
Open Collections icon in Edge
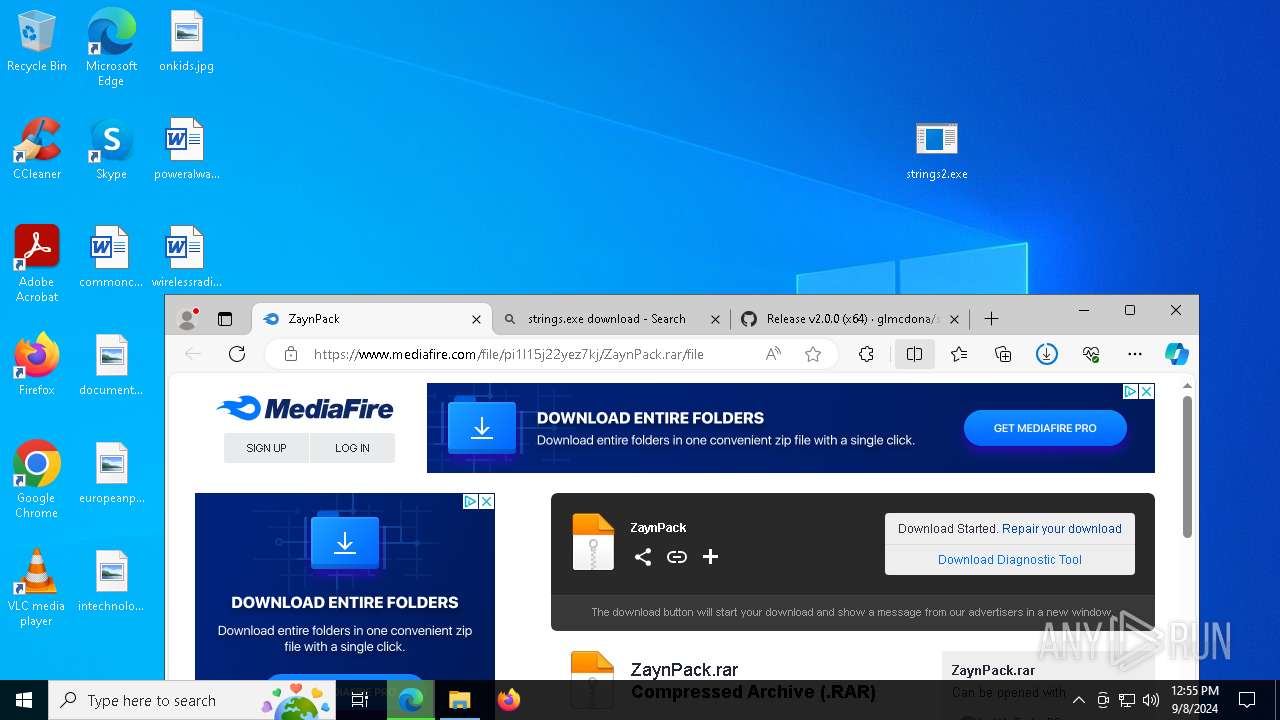click(1003, 354)
